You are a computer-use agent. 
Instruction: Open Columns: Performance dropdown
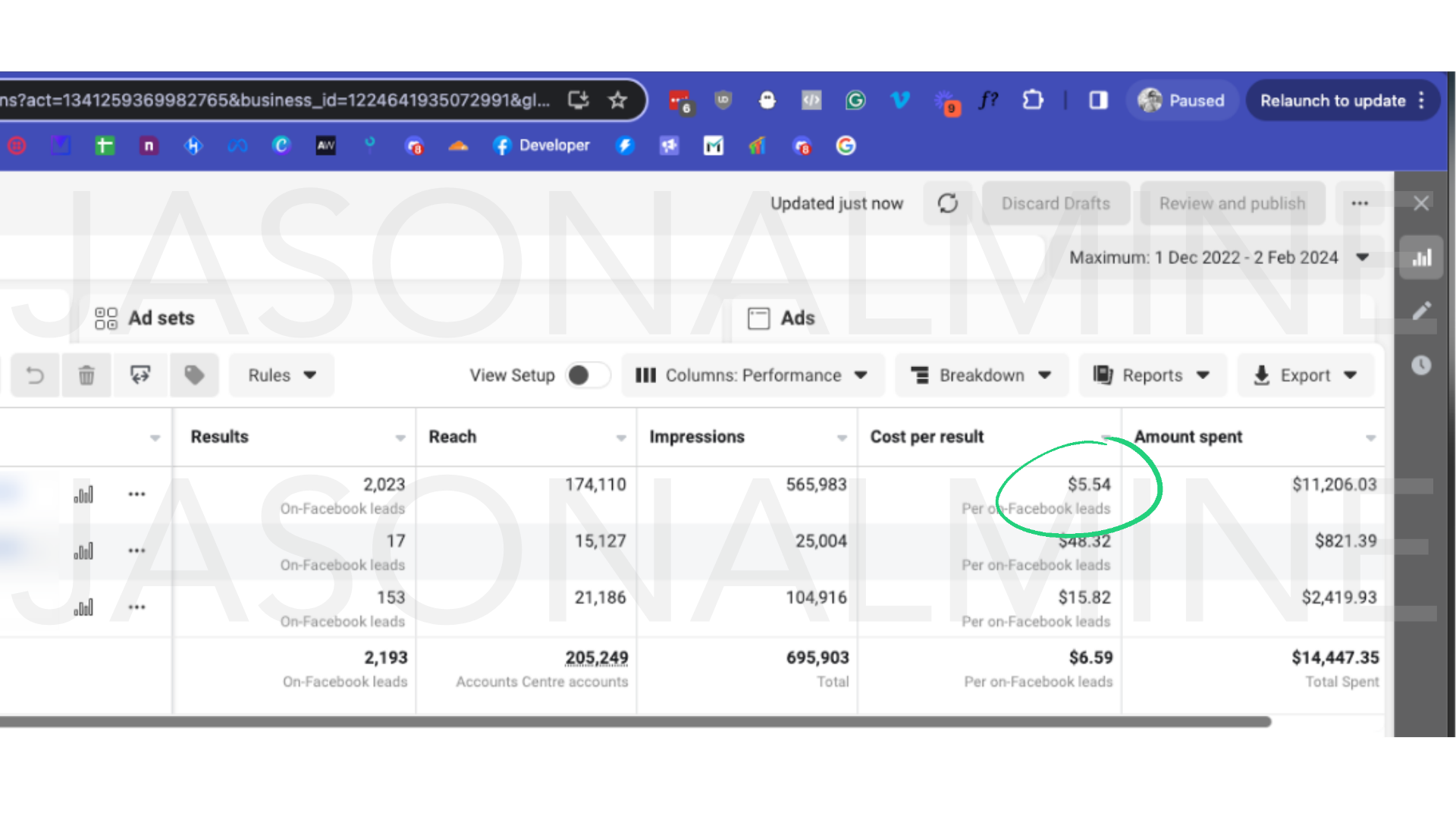click(x=752, y=375)
